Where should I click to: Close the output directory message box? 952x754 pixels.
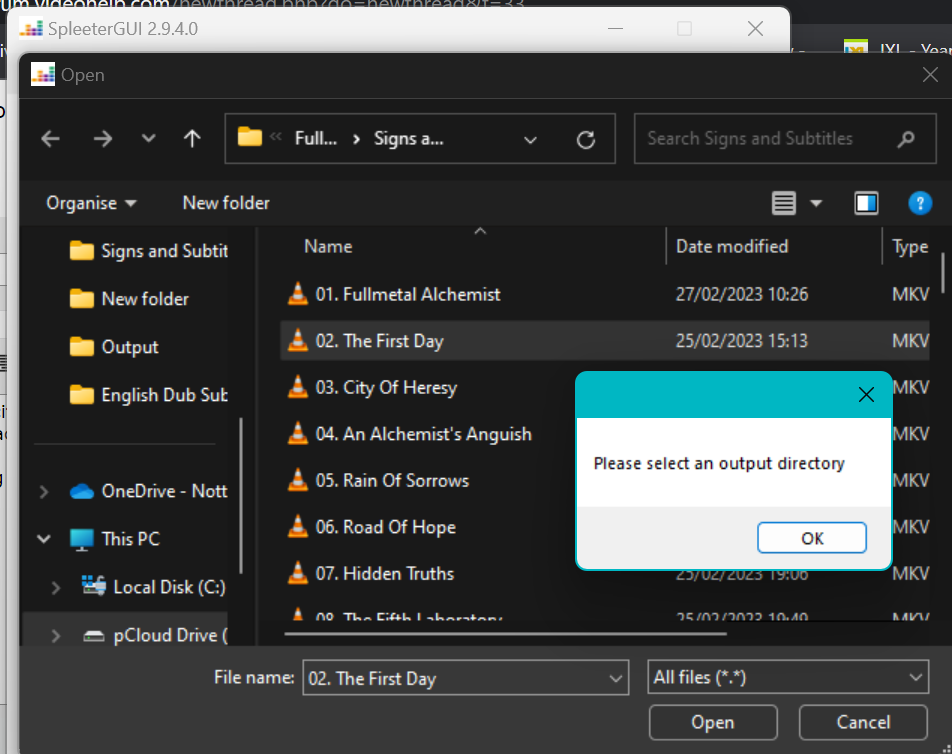click(x=866, y=395)
